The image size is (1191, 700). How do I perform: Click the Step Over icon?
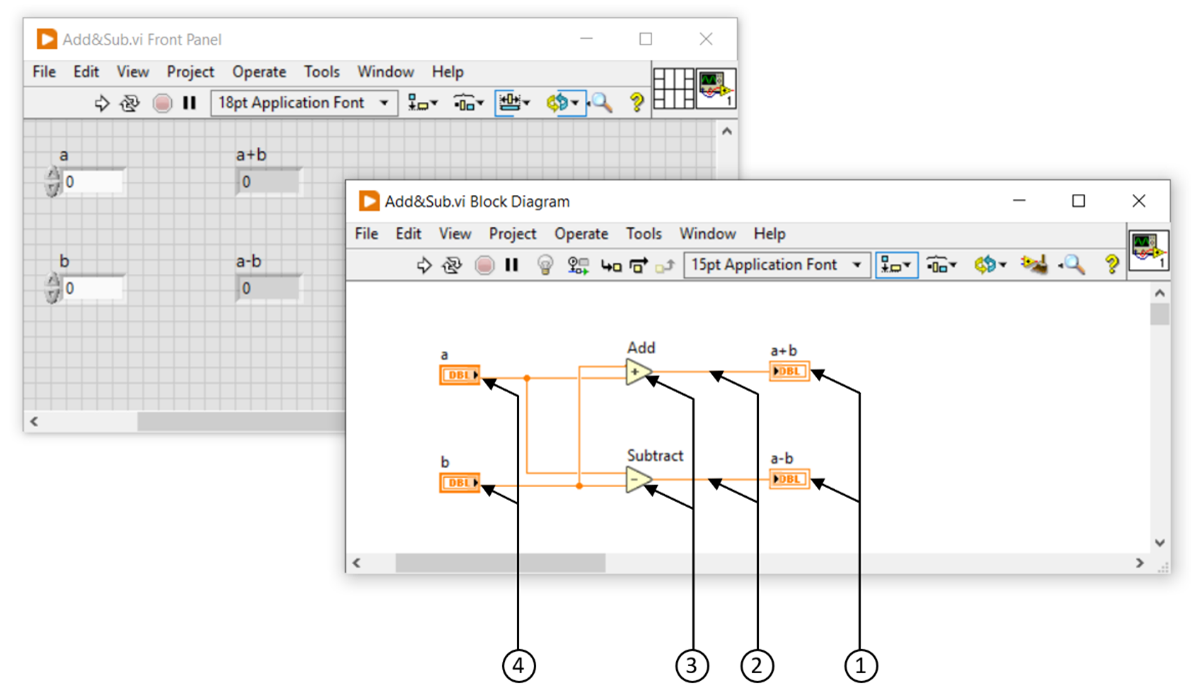639,265
